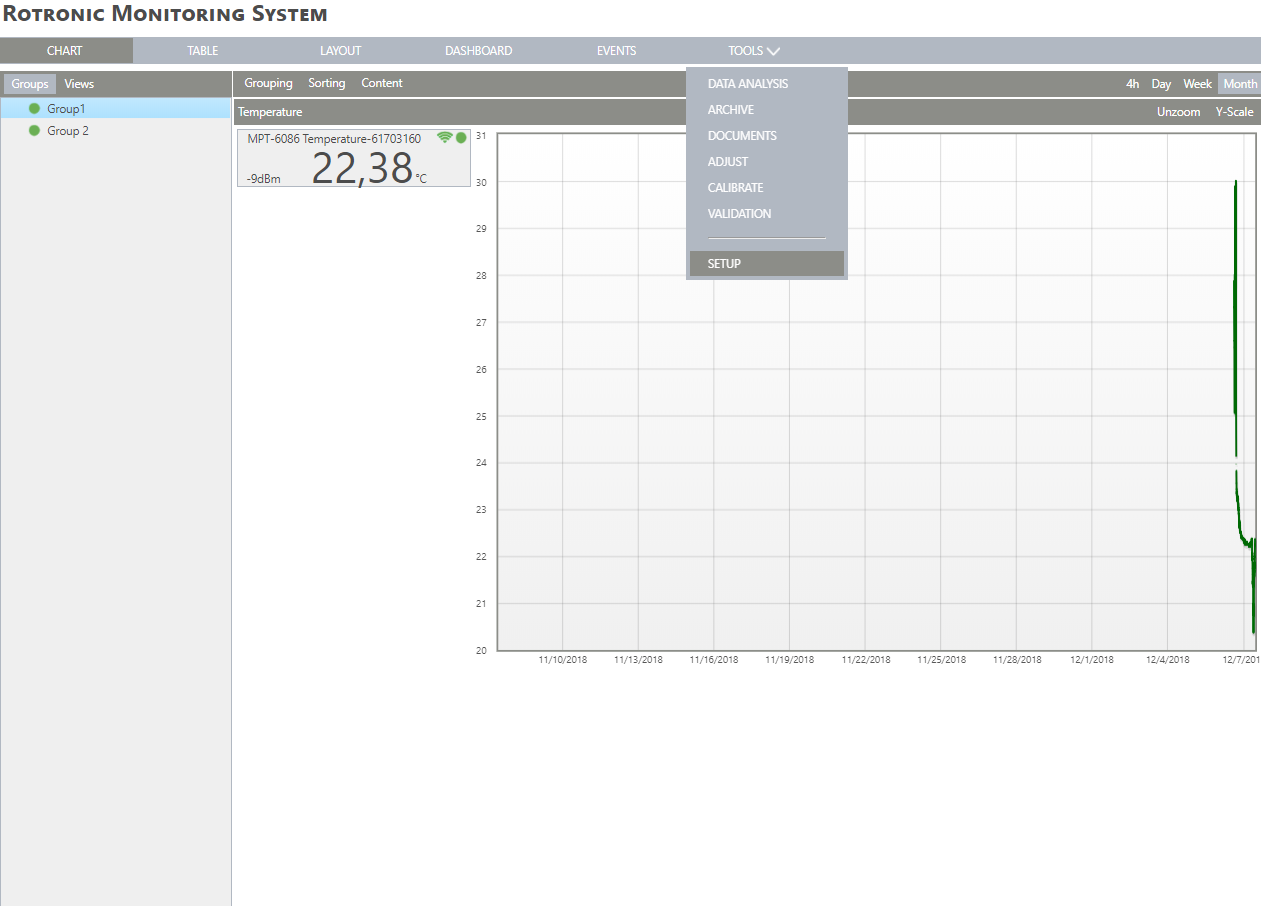Viewport: 1261px width, 906px height.
Task: Set chart range to 4h
Action: tap(1132, 84)
